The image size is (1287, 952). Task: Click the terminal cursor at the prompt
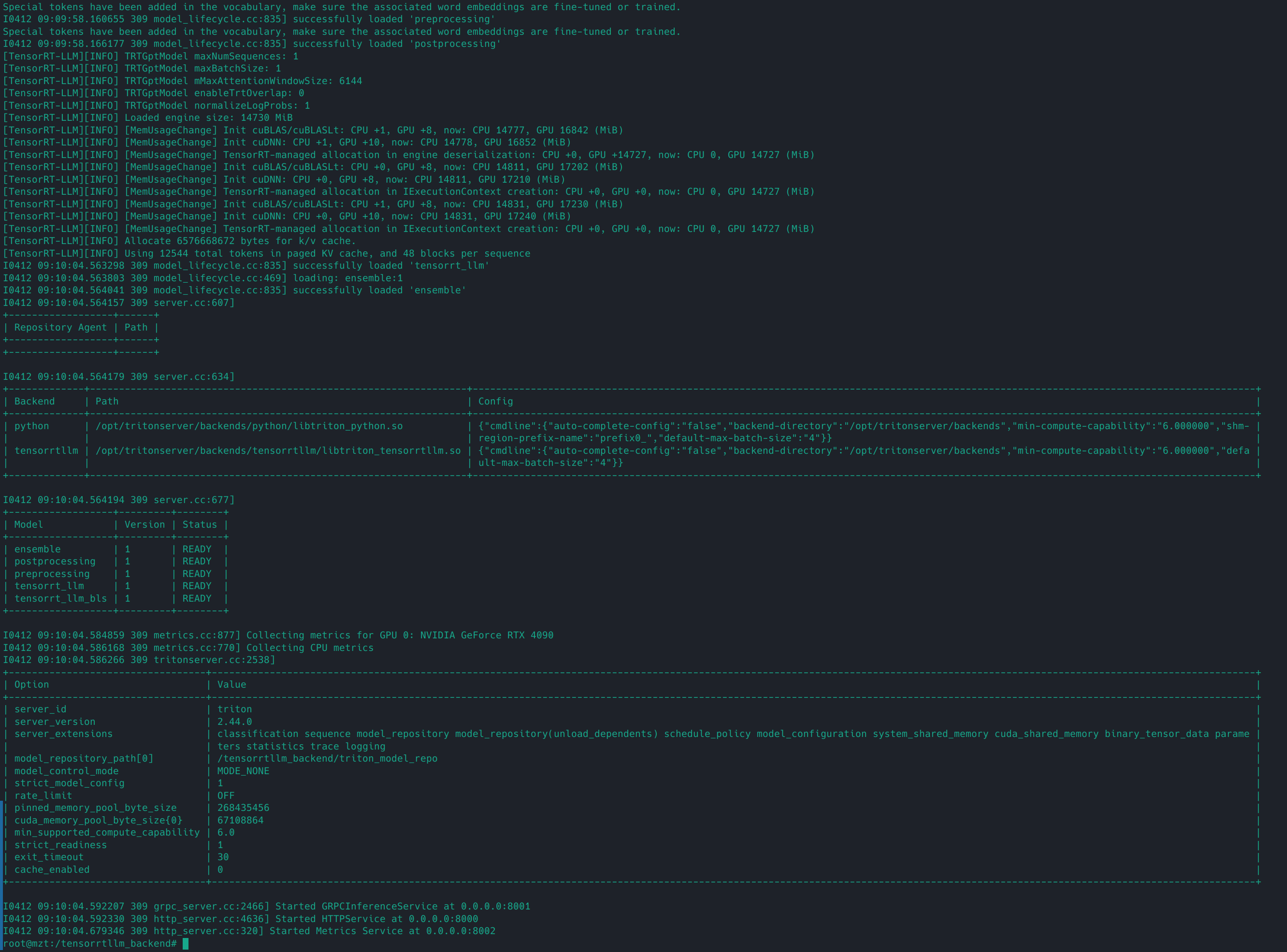click(x=186, y=943)
